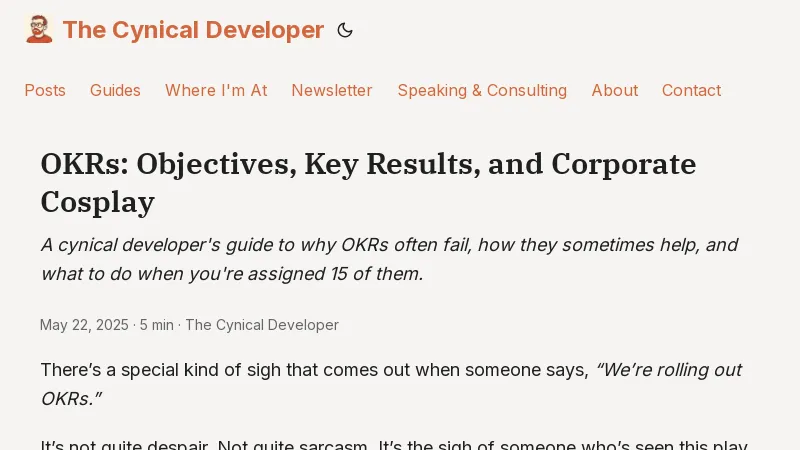
Task: Click the 'OKRs: Objectives, Key Results' headline line
Action: pos(368,164)
